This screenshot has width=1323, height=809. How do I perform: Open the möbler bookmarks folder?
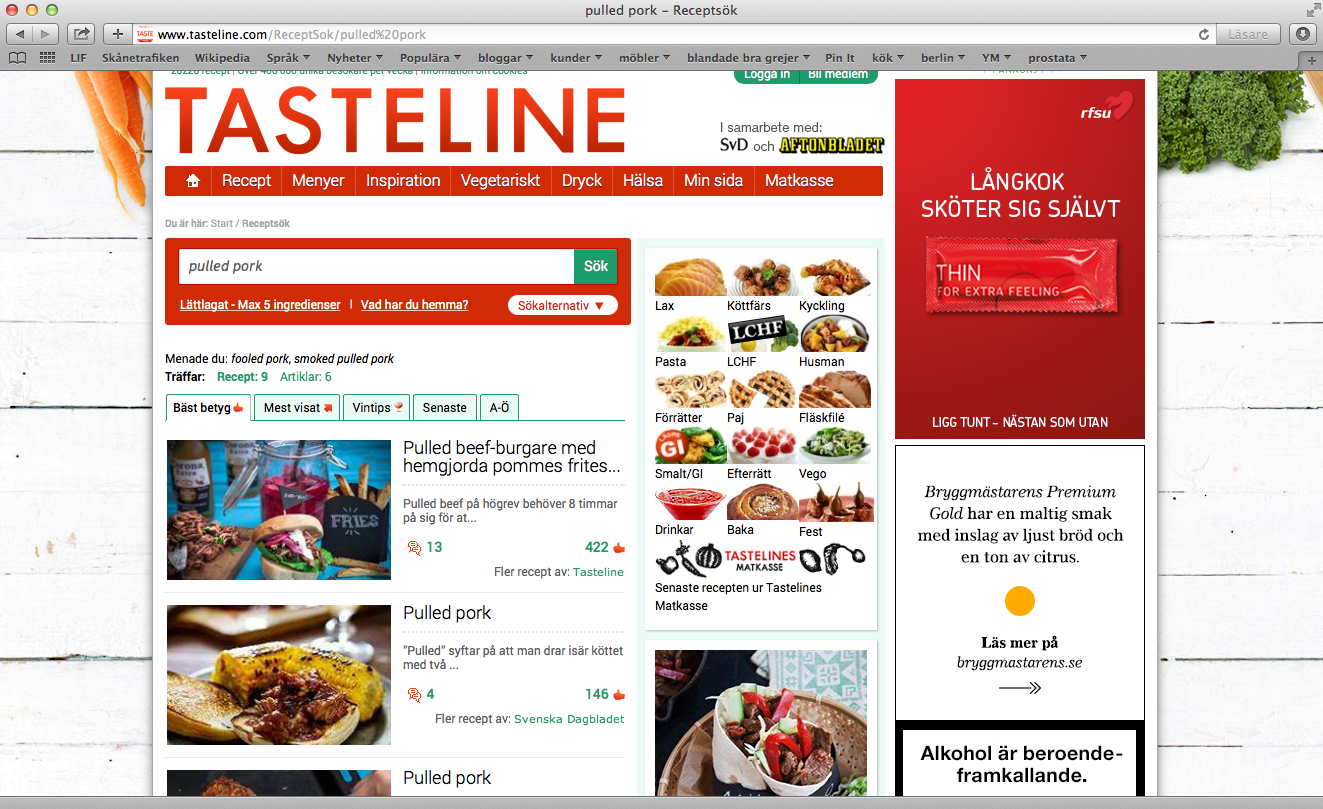pos(644,58)
